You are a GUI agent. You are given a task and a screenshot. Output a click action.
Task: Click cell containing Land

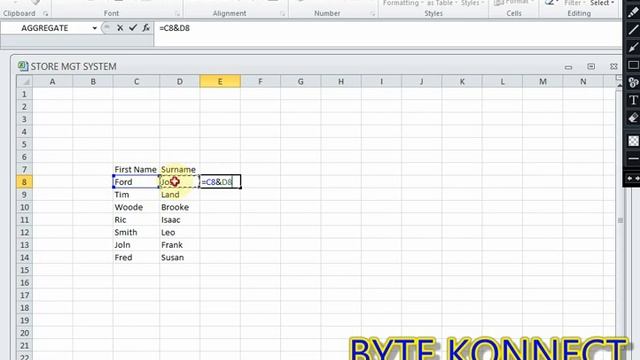[180, 195]
